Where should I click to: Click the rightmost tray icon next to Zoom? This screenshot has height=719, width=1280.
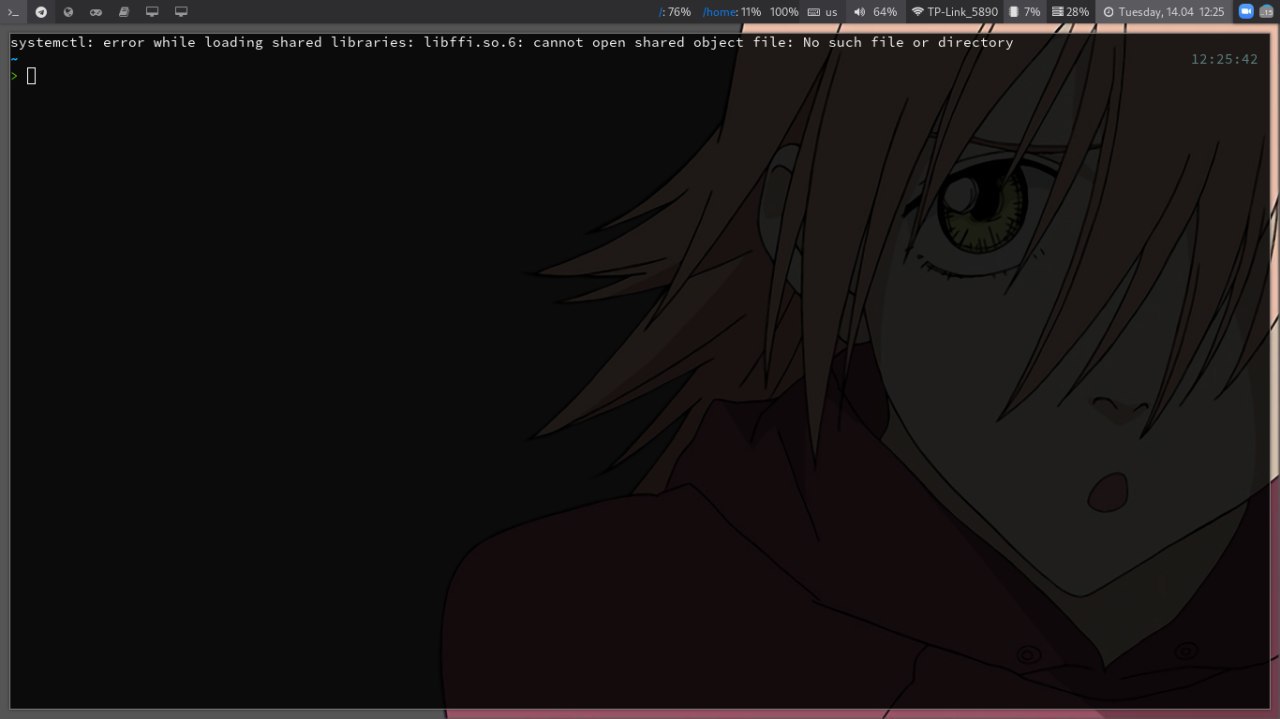(1267, 12)
